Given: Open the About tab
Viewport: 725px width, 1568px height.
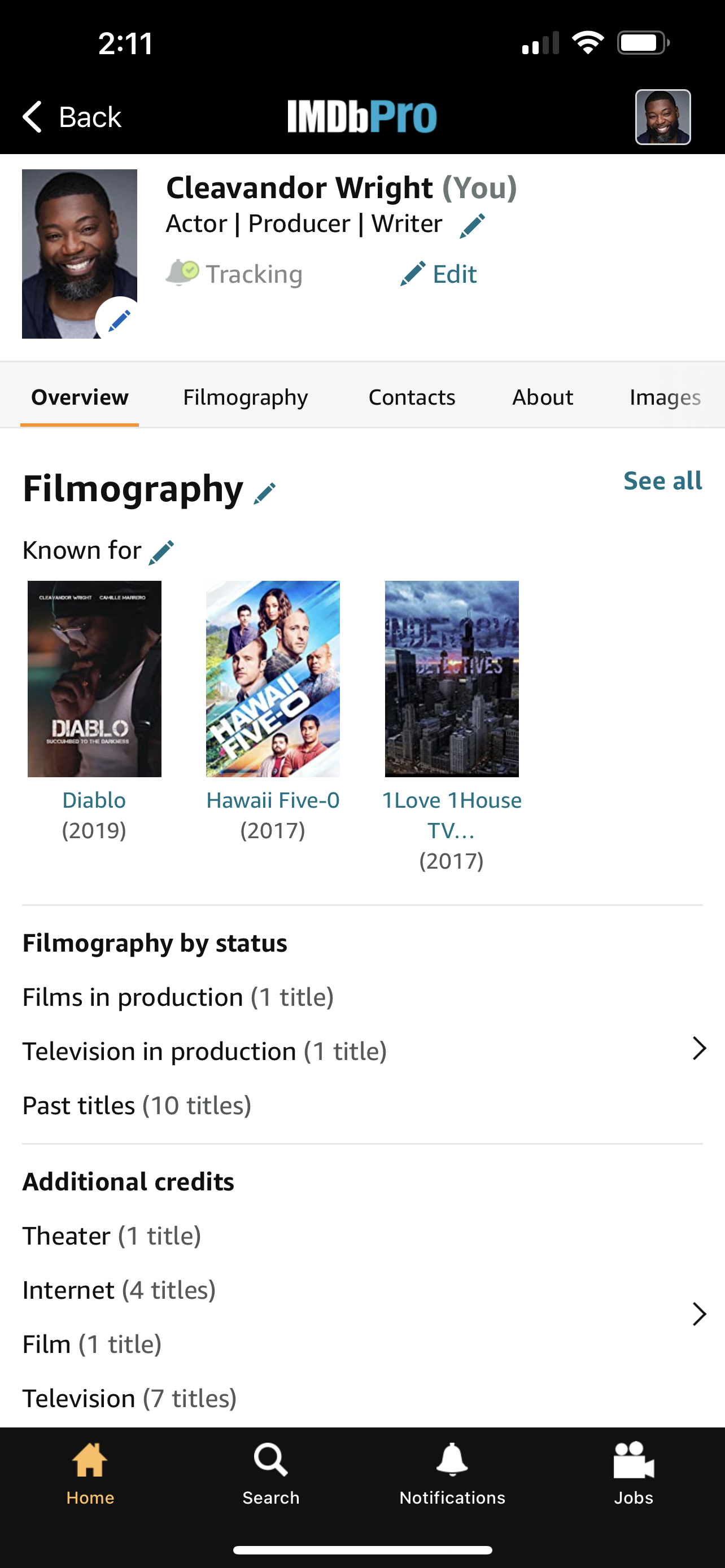Looking at the screenshot, I should pos(543,397).
